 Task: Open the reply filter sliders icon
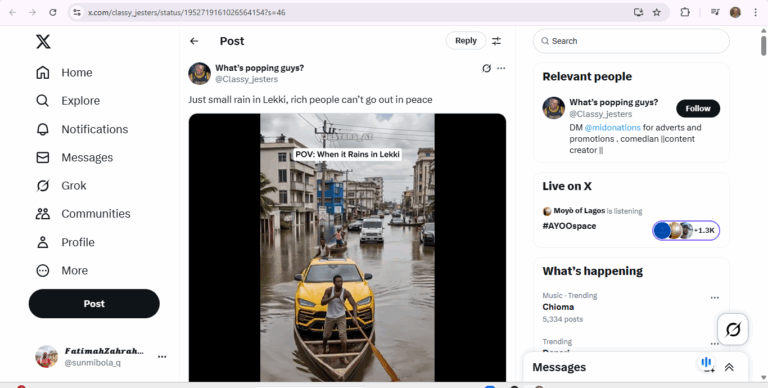497,41
